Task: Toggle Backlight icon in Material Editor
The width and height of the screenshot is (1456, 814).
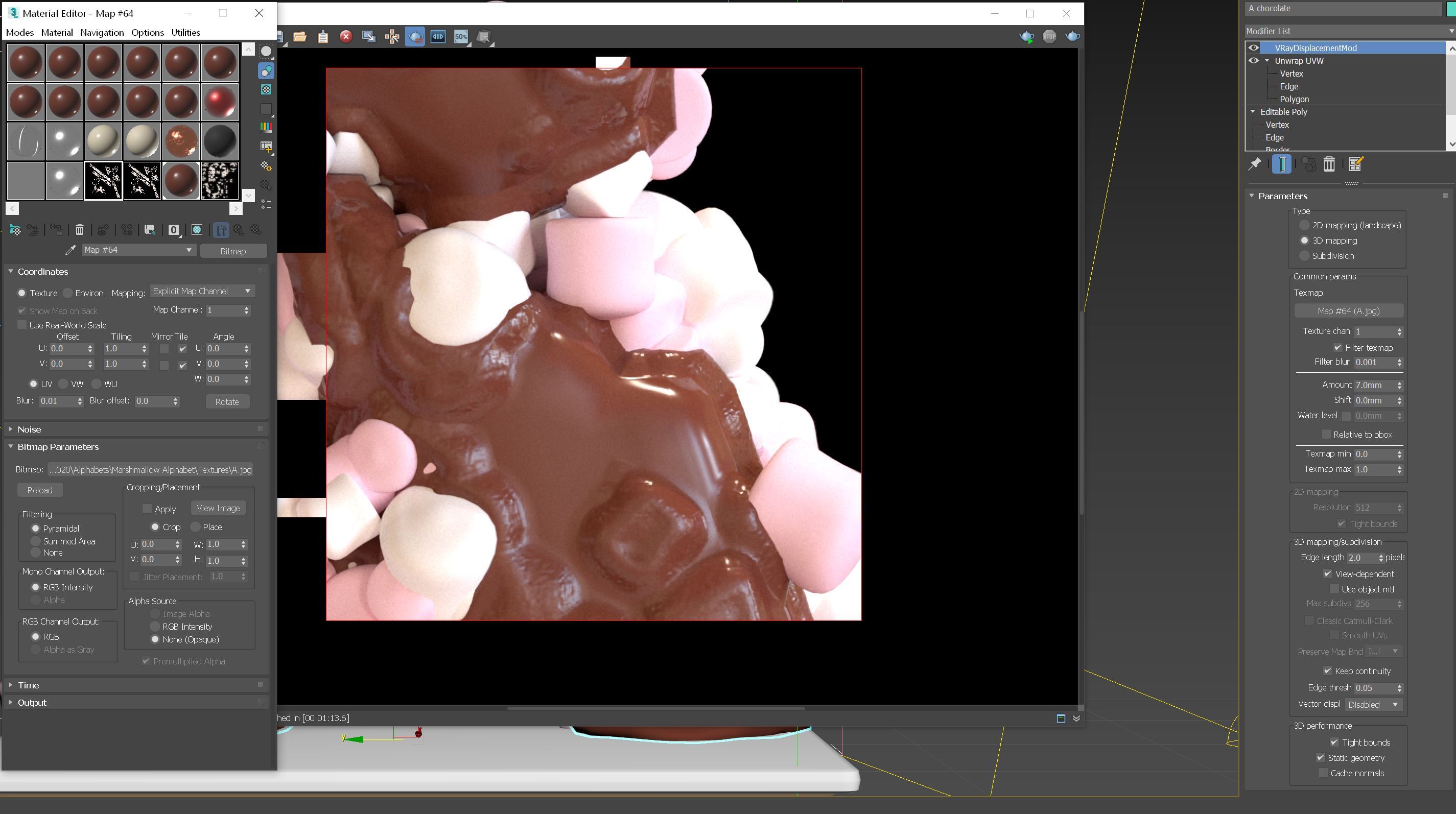Action: (x=266, y=70)
